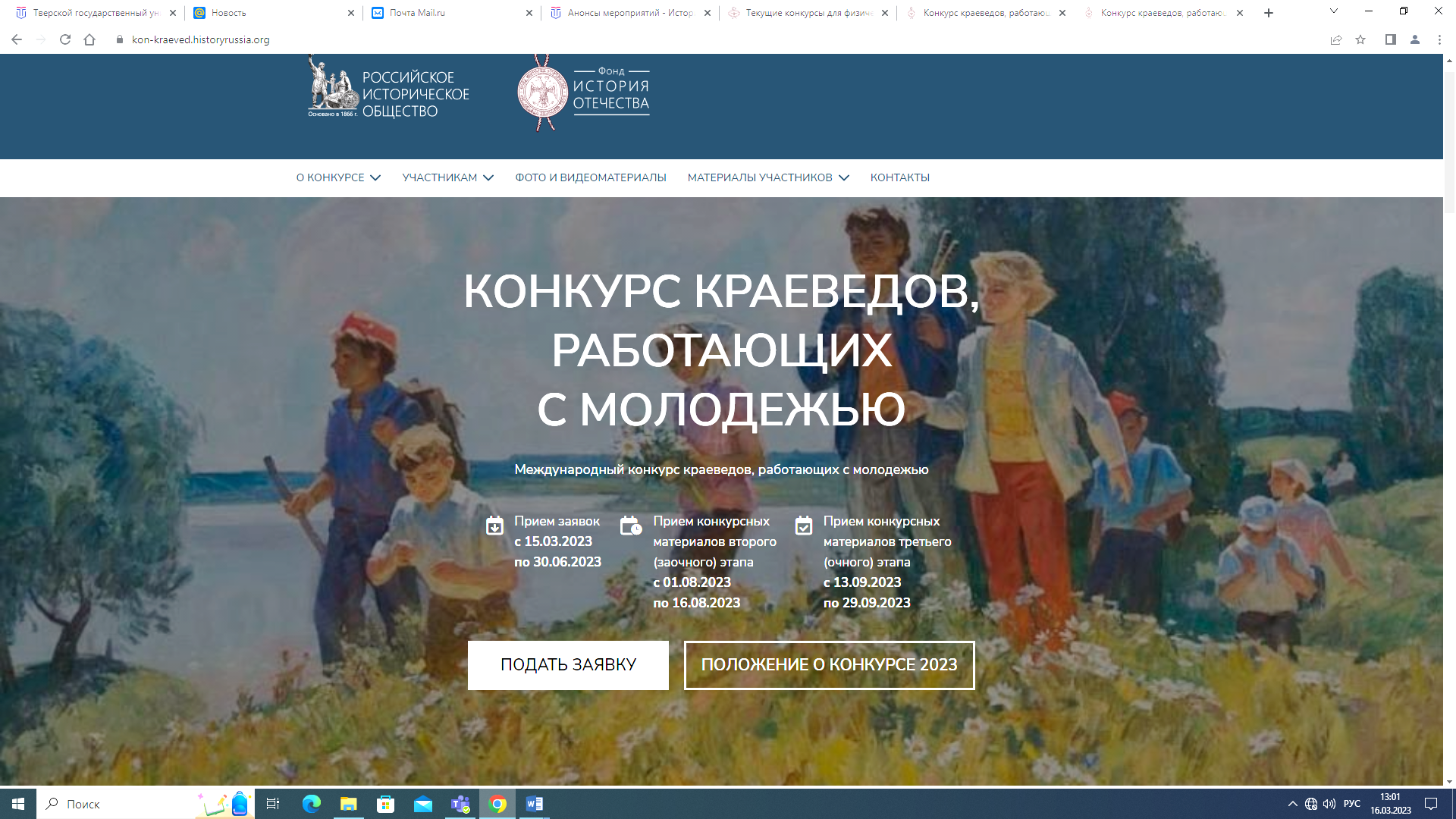Click the Fond Istoriya Otechestva logo
The height and width of the screenshot is (819, 1456).
(x=583, y=93)
